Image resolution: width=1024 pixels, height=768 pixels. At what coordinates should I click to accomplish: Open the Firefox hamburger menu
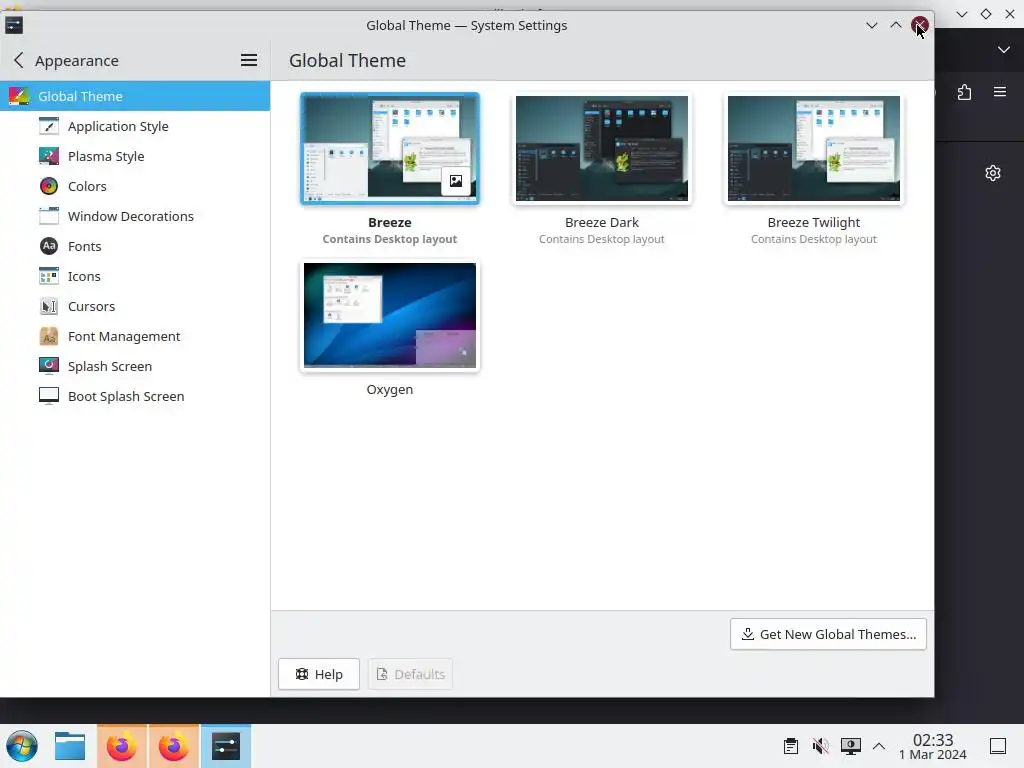point(1000,92)
